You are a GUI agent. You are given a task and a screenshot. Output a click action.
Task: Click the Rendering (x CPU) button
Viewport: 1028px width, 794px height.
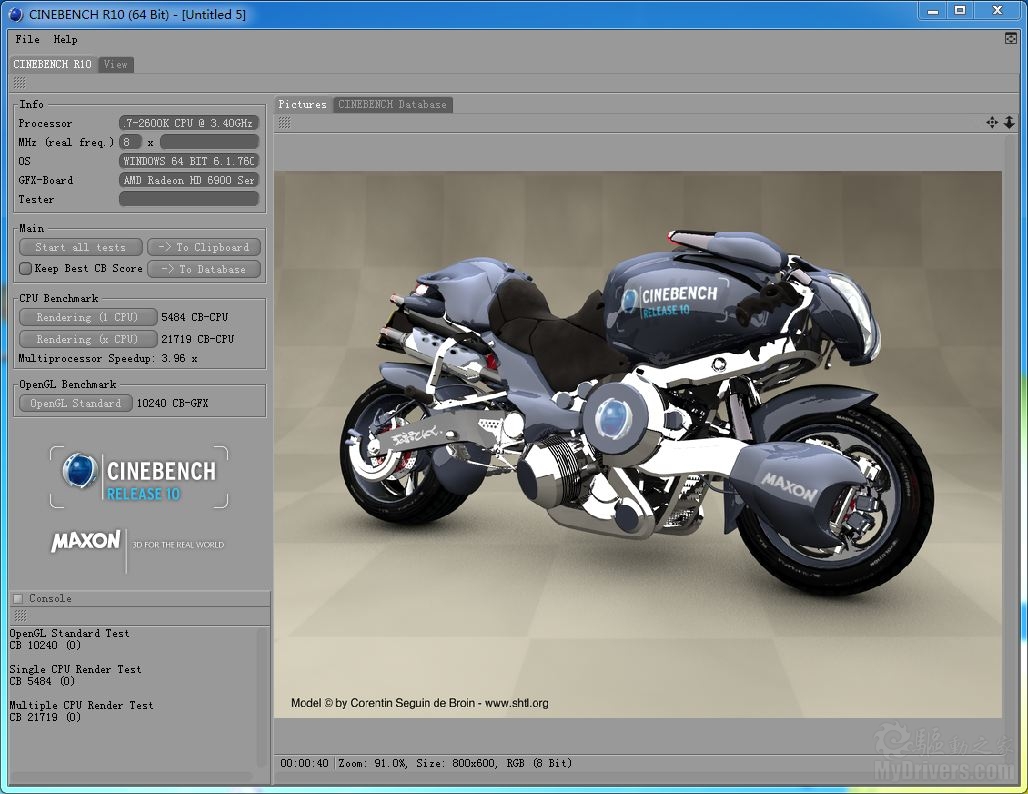point(88,339)
